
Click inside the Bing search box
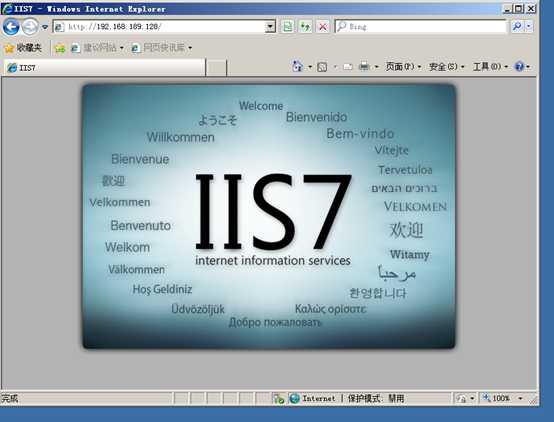(420, 27)
